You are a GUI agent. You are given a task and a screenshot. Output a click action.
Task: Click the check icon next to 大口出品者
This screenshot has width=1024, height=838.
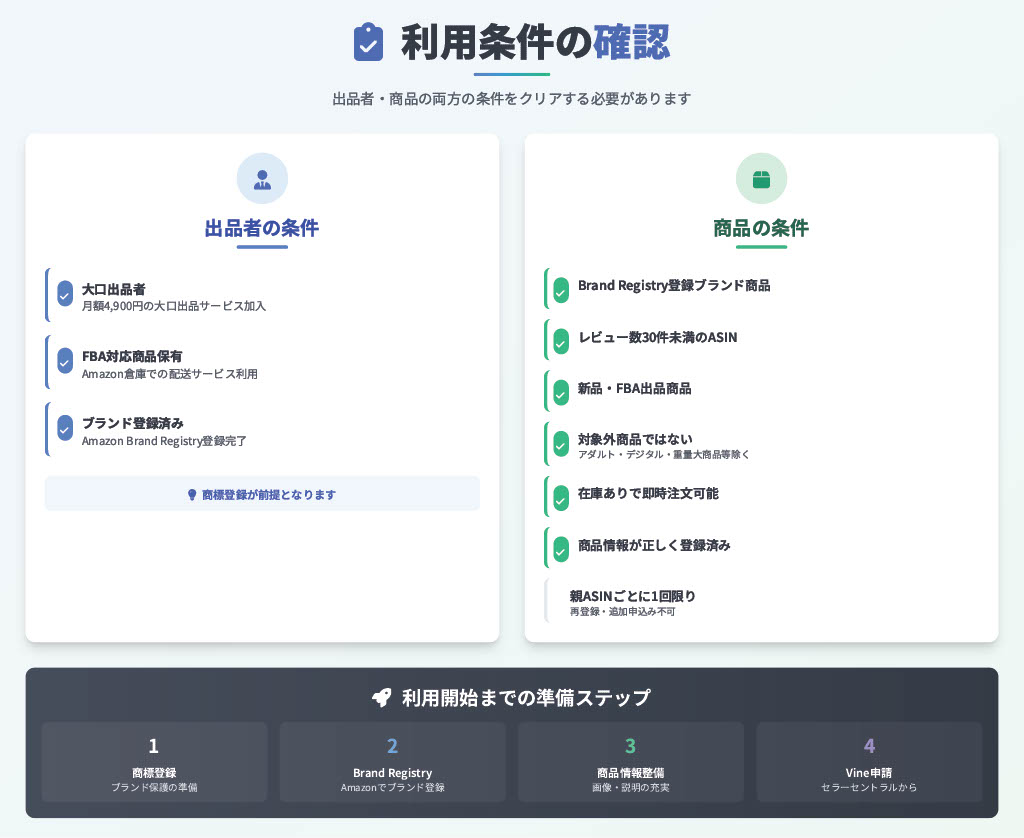tap(65, 294)
